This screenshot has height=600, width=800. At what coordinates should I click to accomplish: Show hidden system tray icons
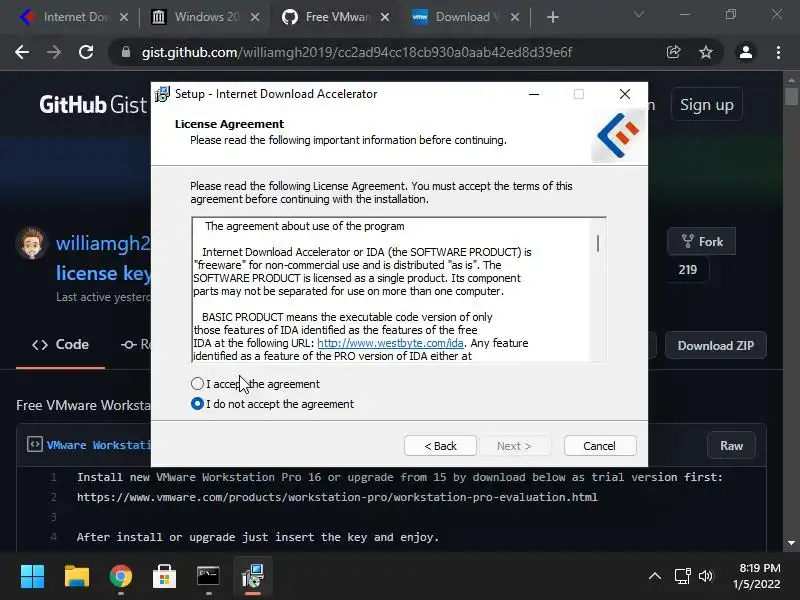pos(655,577)
